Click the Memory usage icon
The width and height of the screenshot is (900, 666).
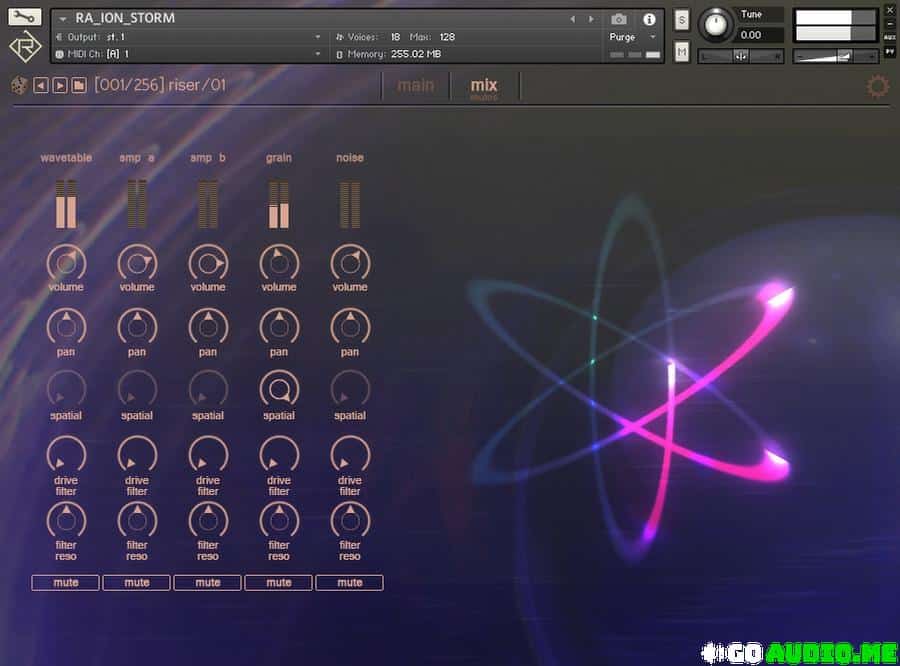pyautogui.click(x=339, y=54)
